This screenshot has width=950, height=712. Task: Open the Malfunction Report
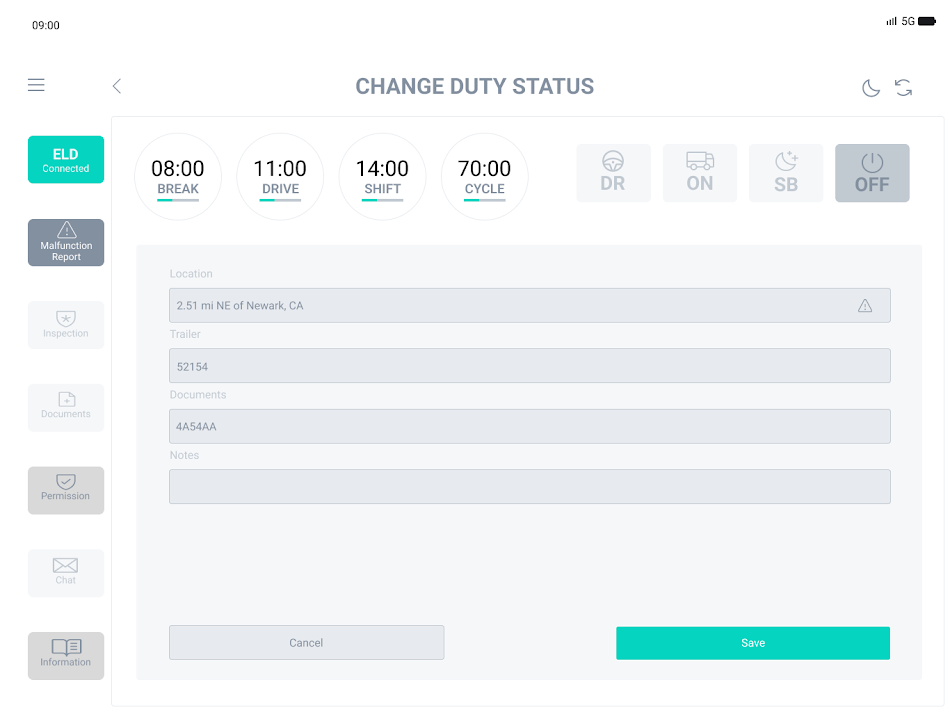66,243
